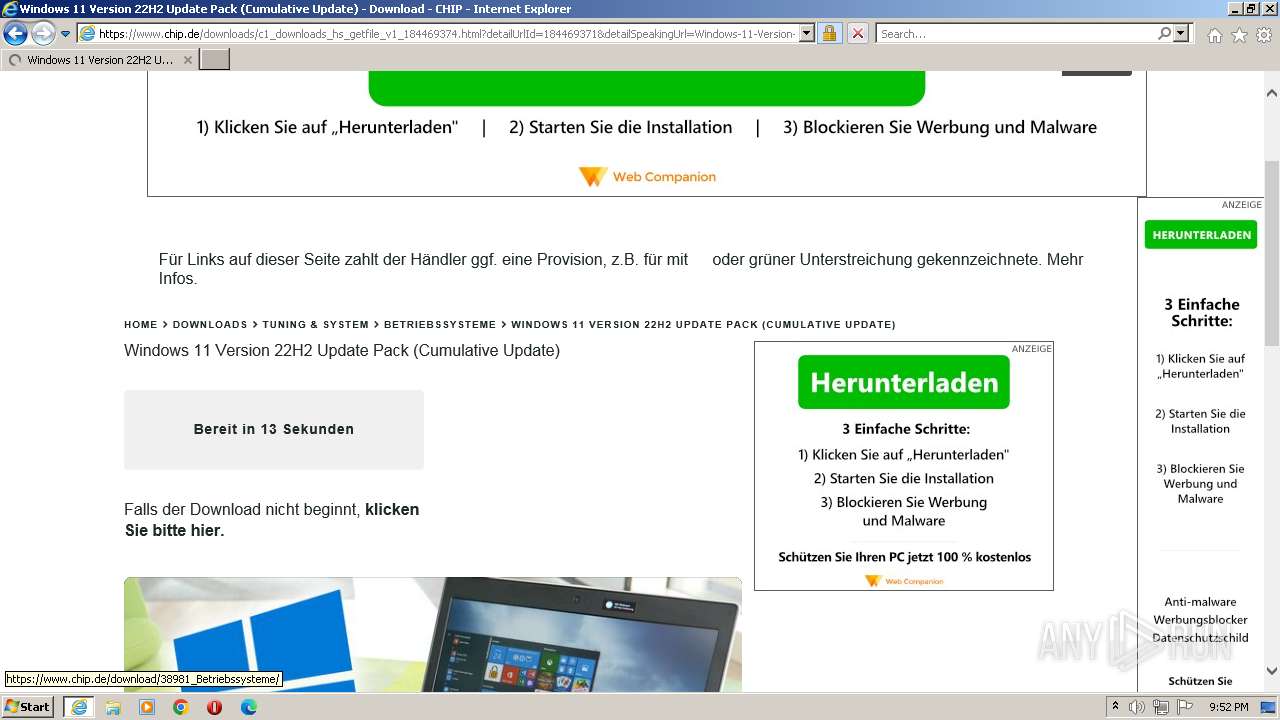
Task: Click 'Schützen Sie Ihren PC jetzt 100 % kostenlos' text
Action: tap(905, 557)
